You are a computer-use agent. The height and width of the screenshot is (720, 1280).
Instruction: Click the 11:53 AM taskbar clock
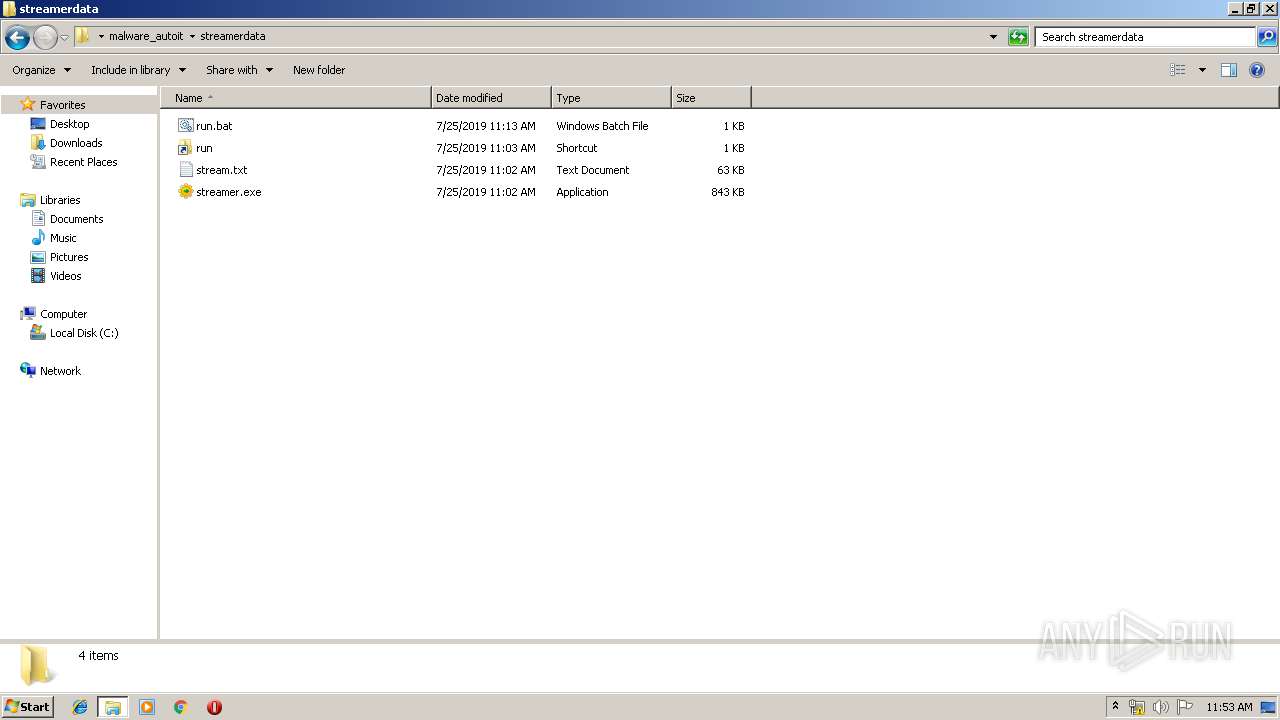1229,707
